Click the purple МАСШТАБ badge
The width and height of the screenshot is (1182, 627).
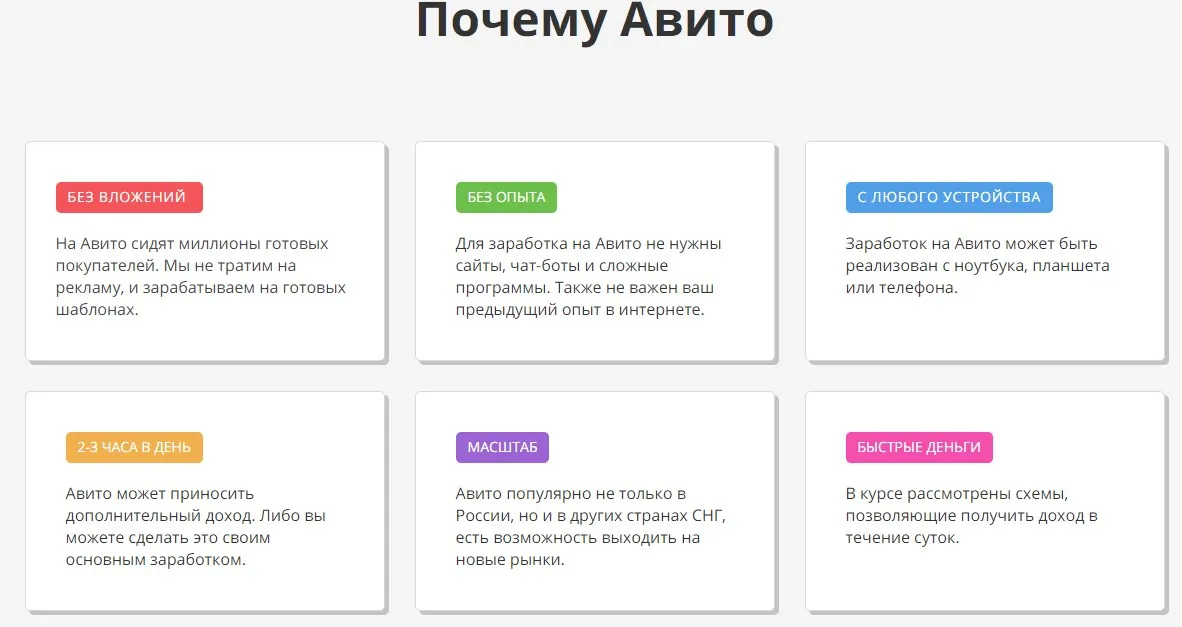(502, 447)
